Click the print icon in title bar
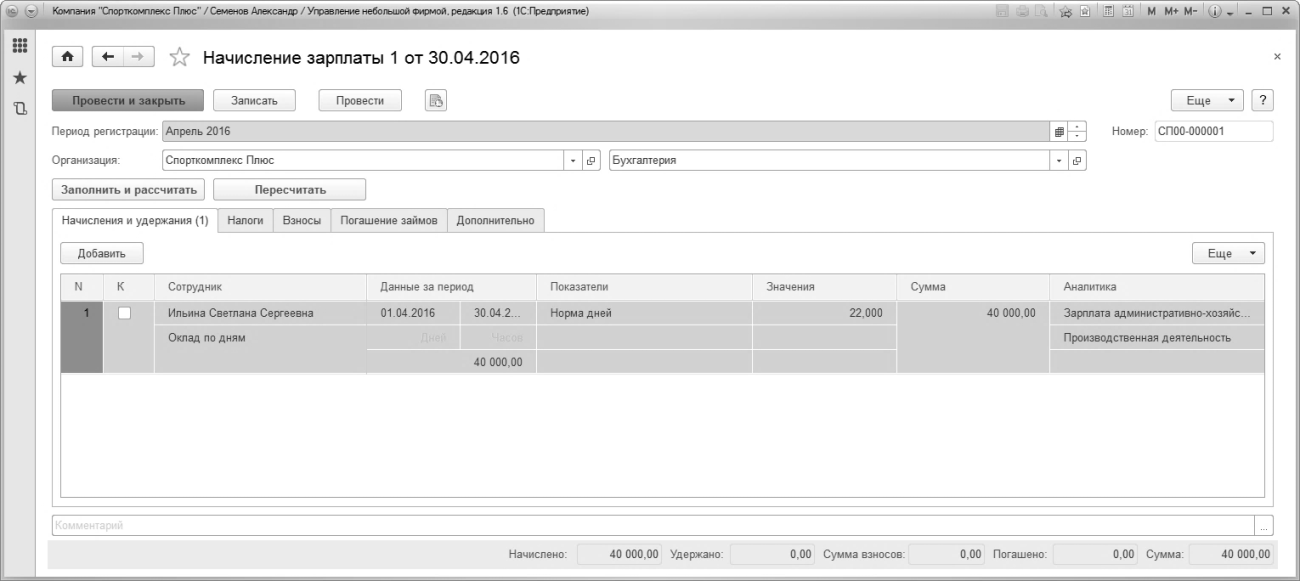Image resolution: width=1300 pixels, height=581 pixels. (x=1022, y=11)
